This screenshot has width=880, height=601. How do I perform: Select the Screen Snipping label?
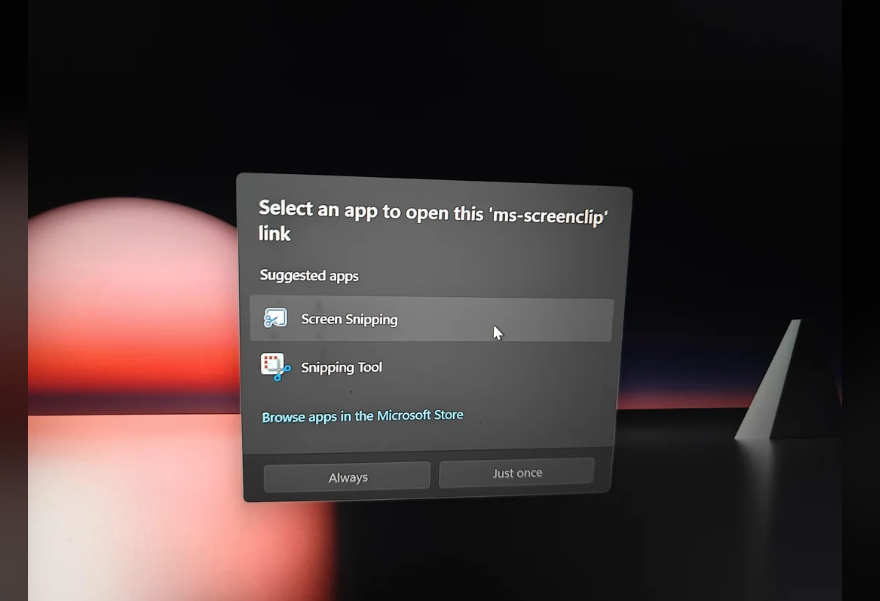tap(349, 319)
